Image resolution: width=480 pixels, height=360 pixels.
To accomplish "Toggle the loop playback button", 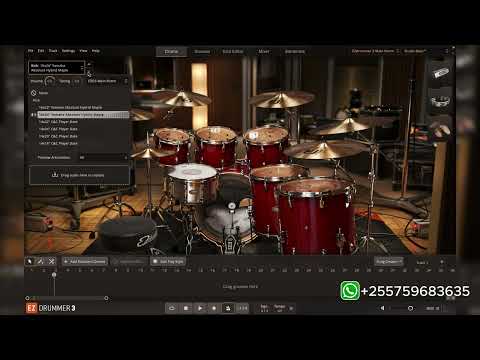I will pos(172,308).
